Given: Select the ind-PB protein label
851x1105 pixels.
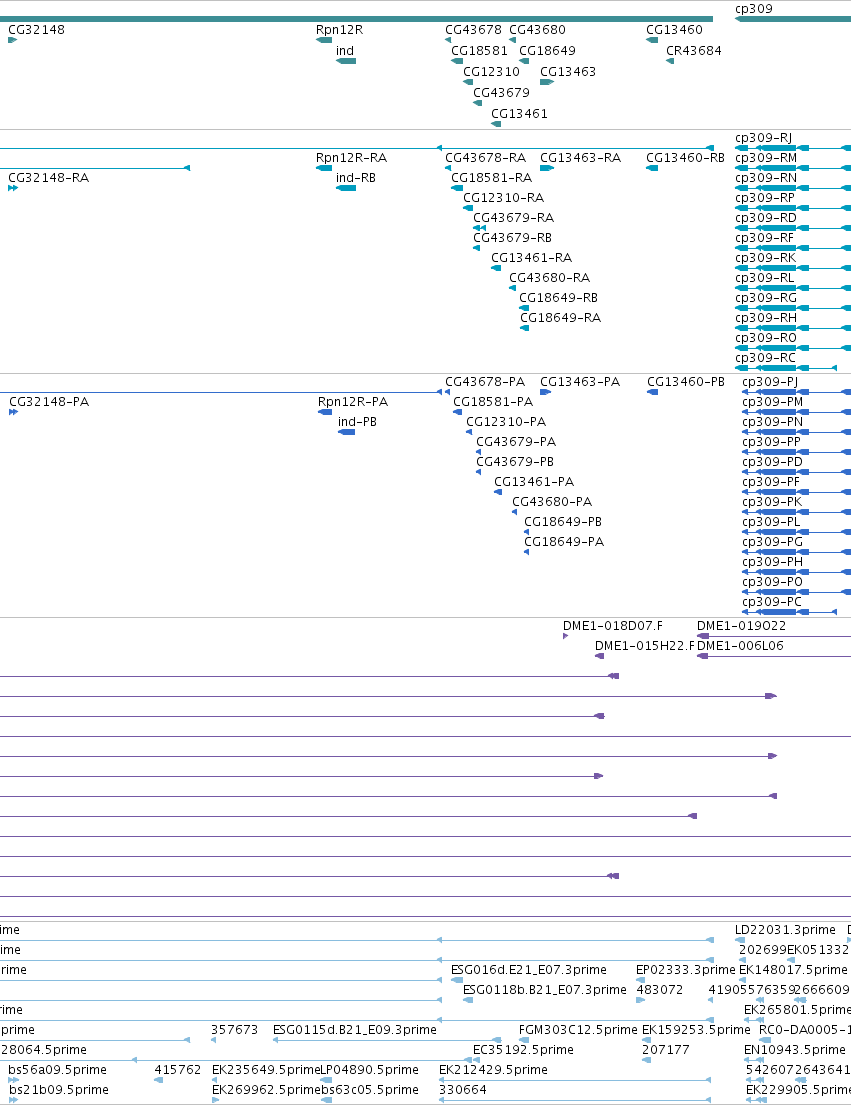Looking at the screenshot, I should coord(357,421).
